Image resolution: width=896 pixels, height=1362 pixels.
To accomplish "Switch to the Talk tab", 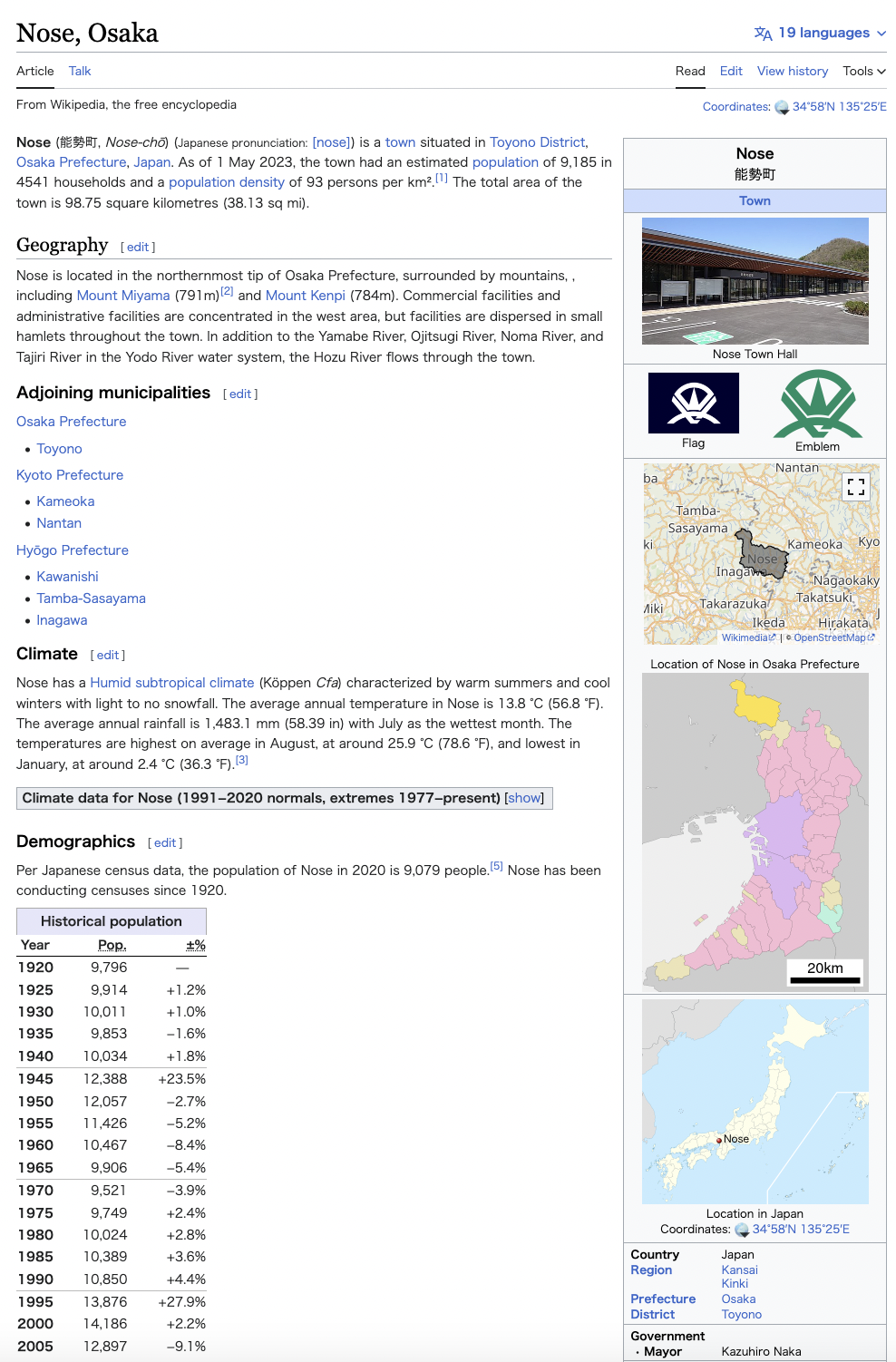I will click(x=80, y=71).
